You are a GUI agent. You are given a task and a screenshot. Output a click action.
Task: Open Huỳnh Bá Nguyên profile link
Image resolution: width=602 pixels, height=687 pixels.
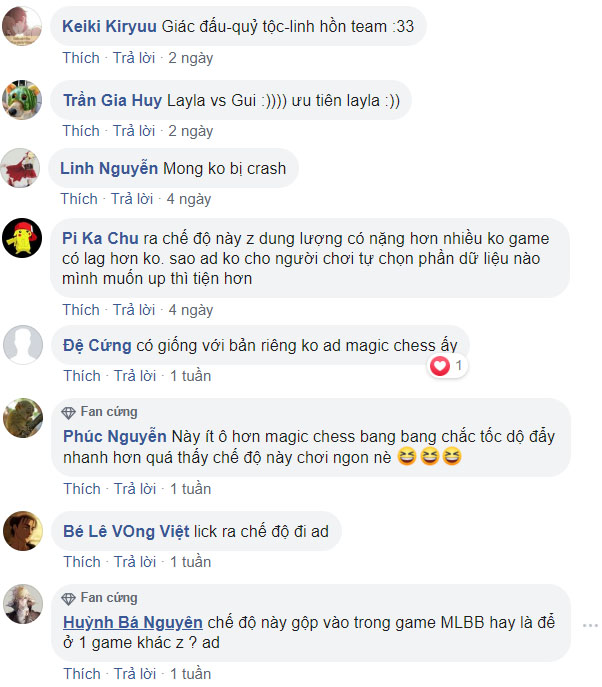133,622
